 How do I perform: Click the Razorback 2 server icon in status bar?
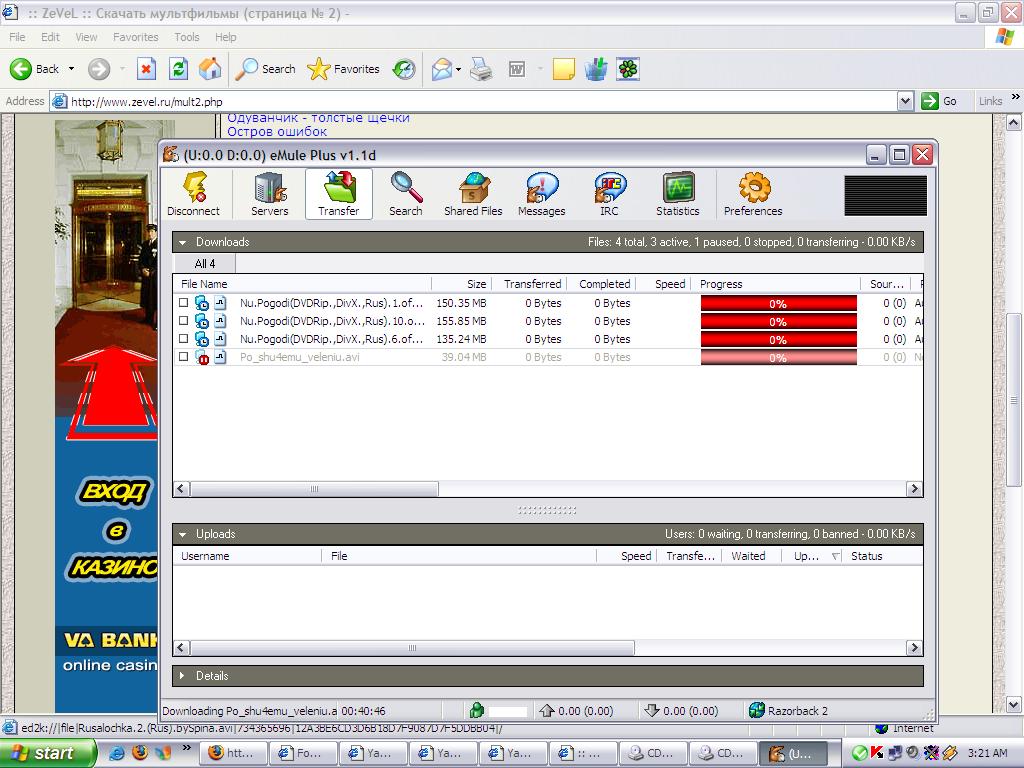point(757,710)
